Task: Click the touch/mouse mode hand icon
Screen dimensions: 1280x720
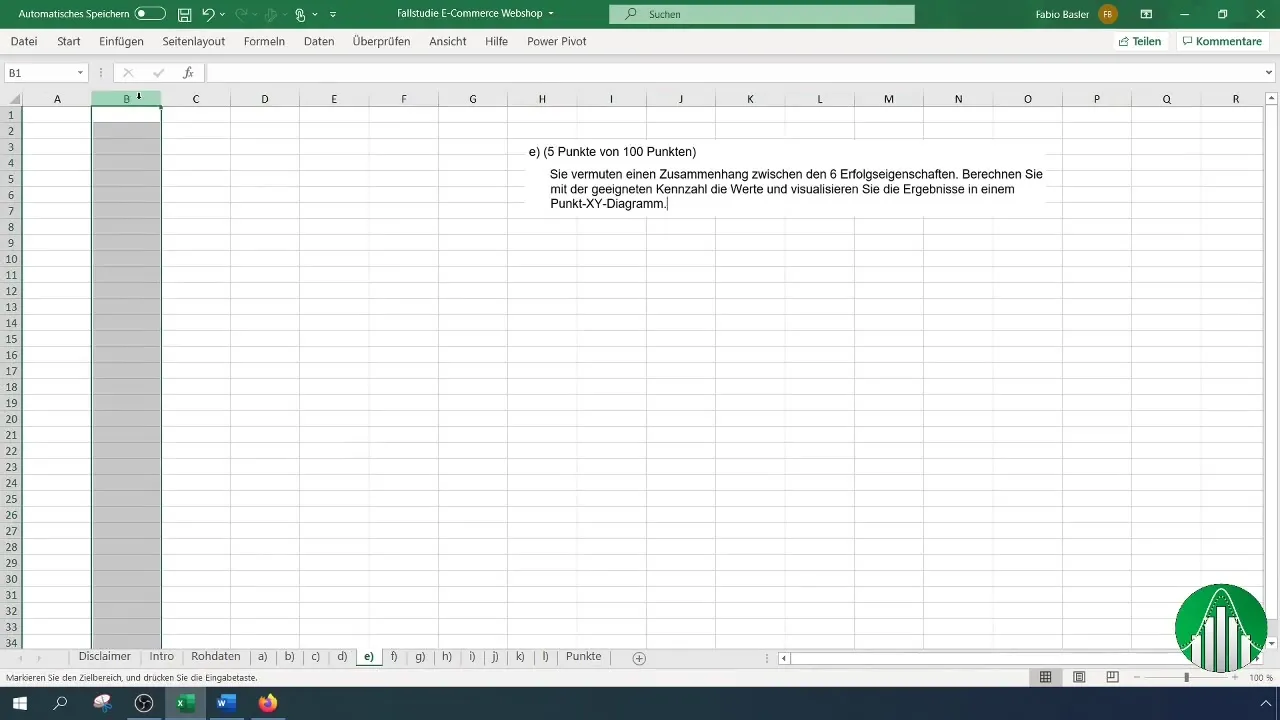Action: [x=299, y=14]
